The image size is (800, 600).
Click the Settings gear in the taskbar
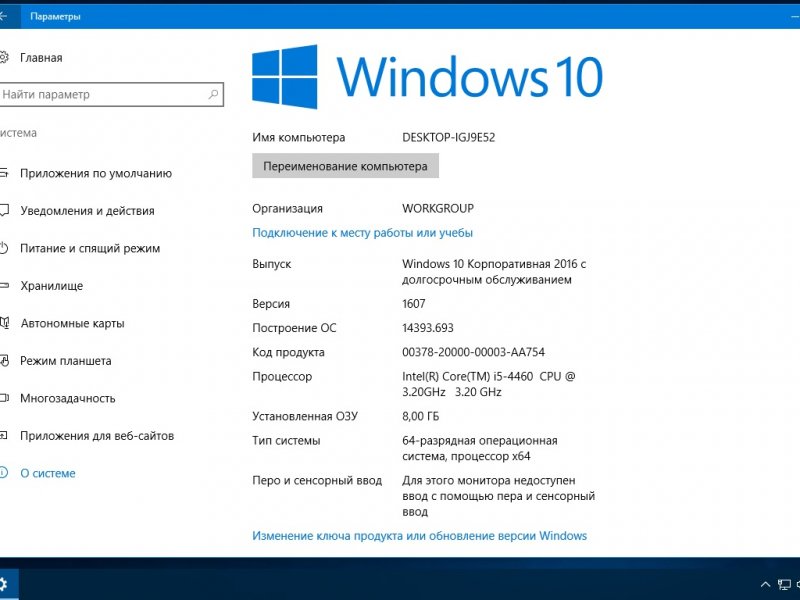click(x=4, y=585)
